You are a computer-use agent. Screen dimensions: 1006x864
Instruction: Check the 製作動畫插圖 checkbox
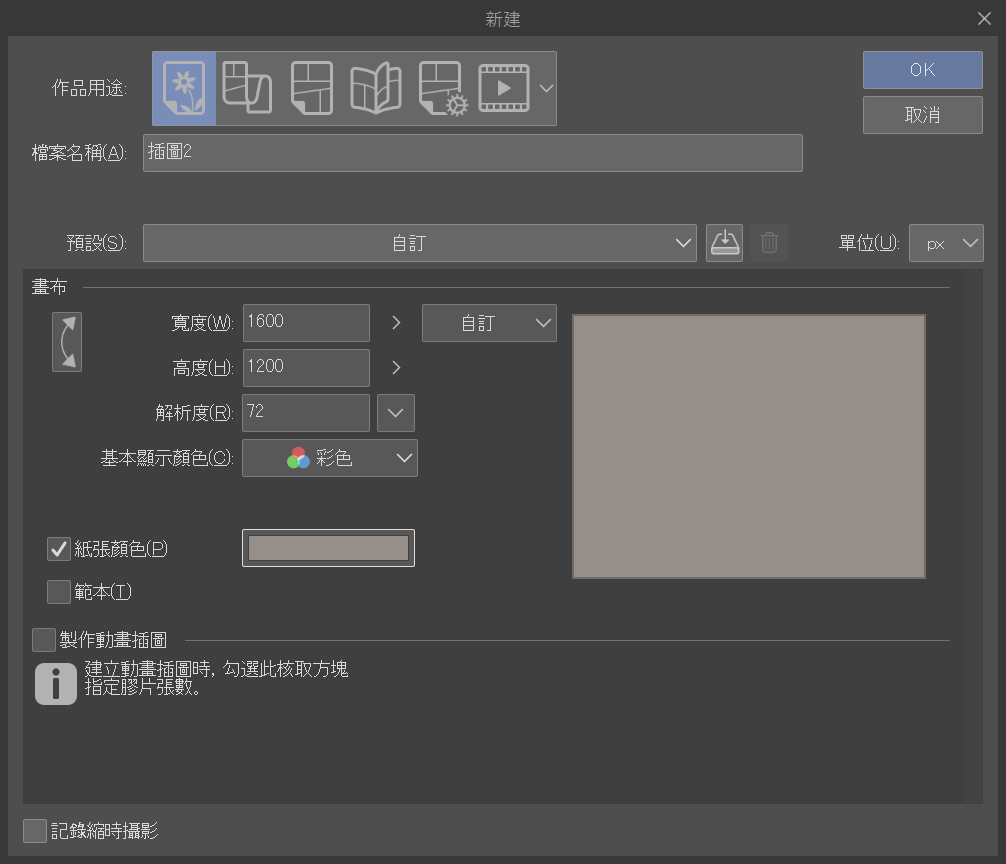coord(44,640)
